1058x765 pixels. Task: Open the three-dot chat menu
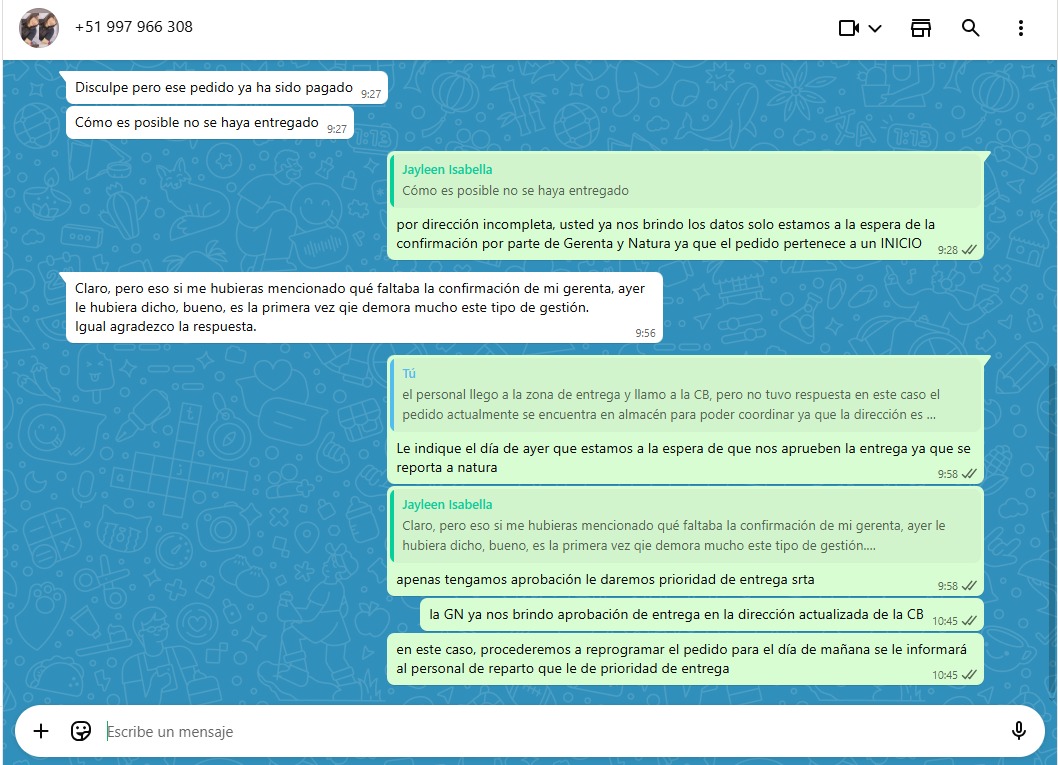tap(1020, 28)
